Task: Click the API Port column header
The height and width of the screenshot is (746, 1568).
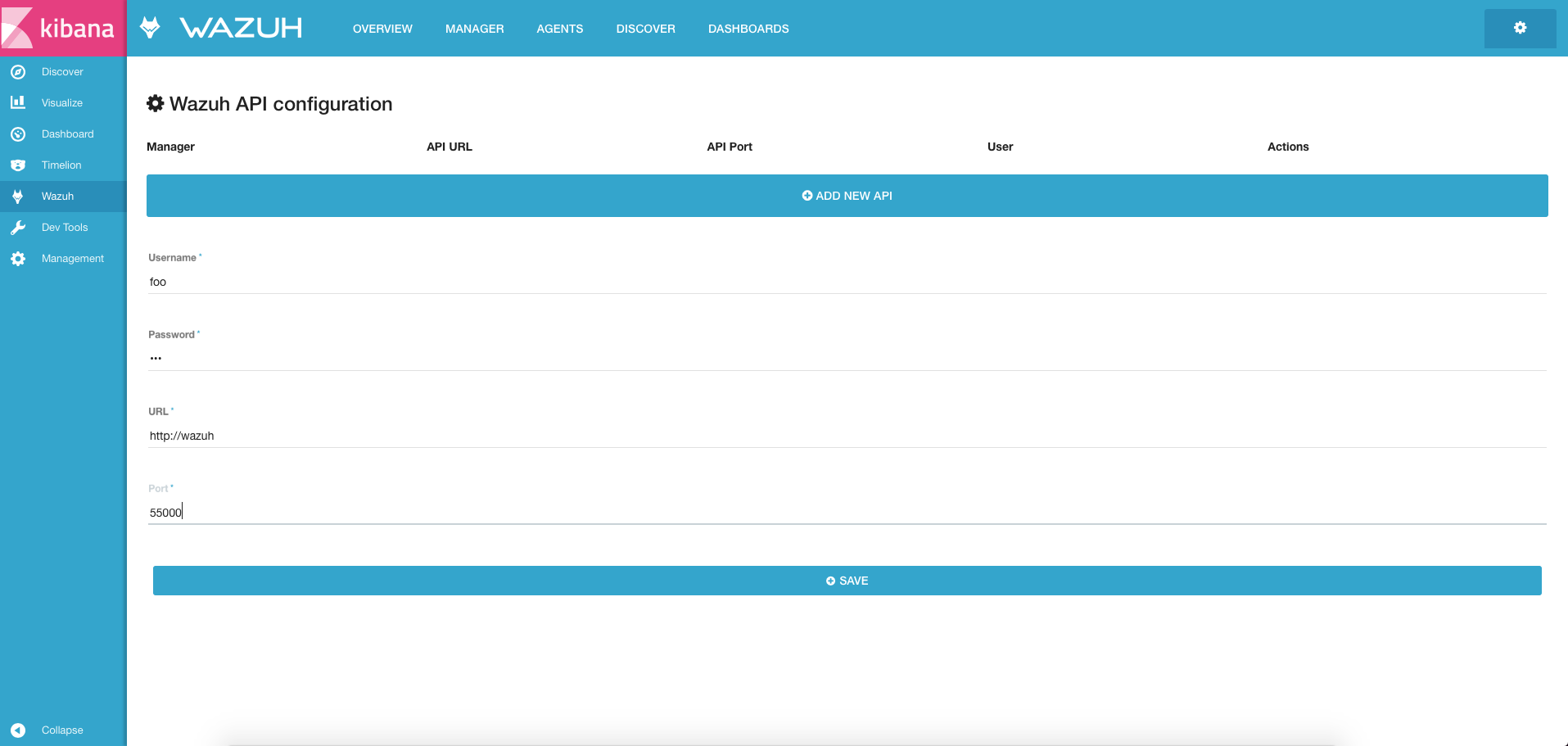Action: (x=730, y=147)
